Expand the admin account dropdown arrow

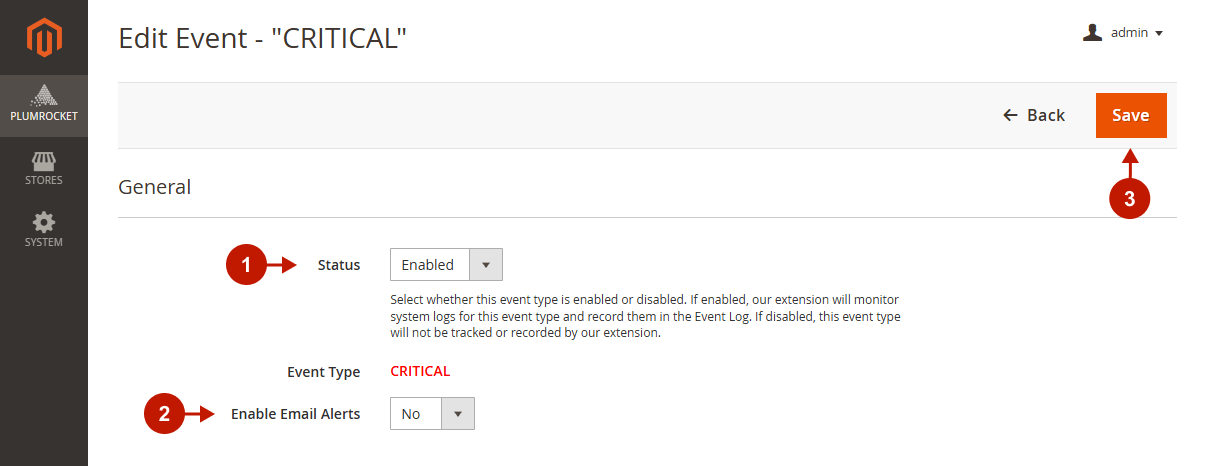[x=1159, y=34]
